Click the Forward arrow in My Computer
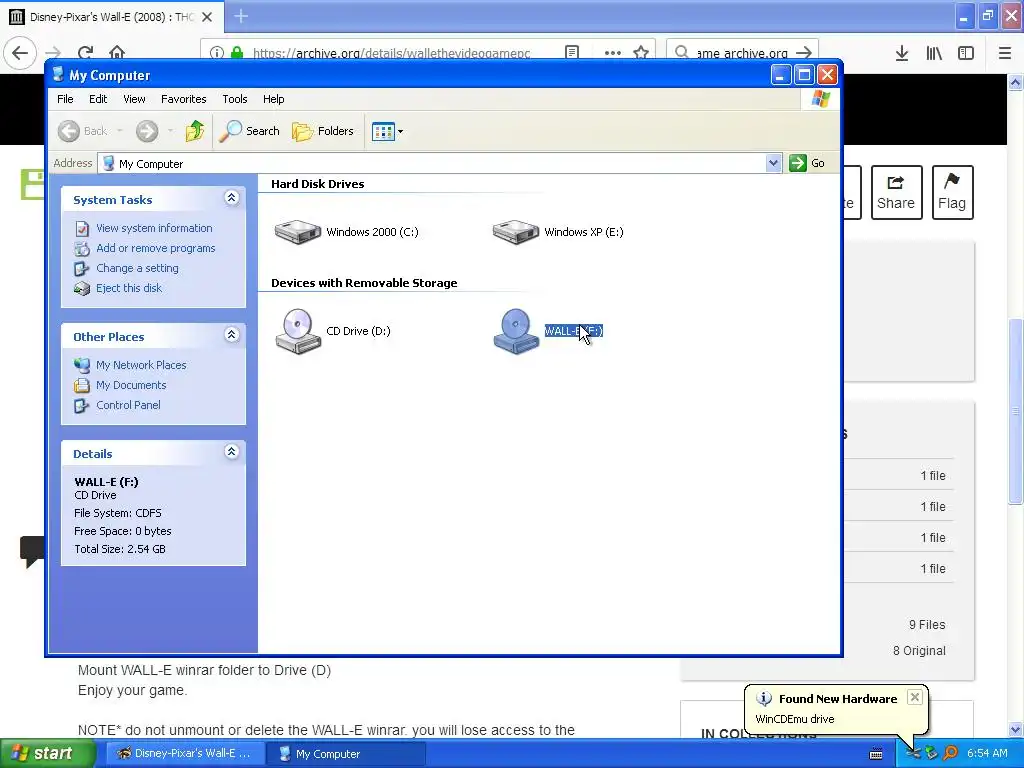 [147, 131]
